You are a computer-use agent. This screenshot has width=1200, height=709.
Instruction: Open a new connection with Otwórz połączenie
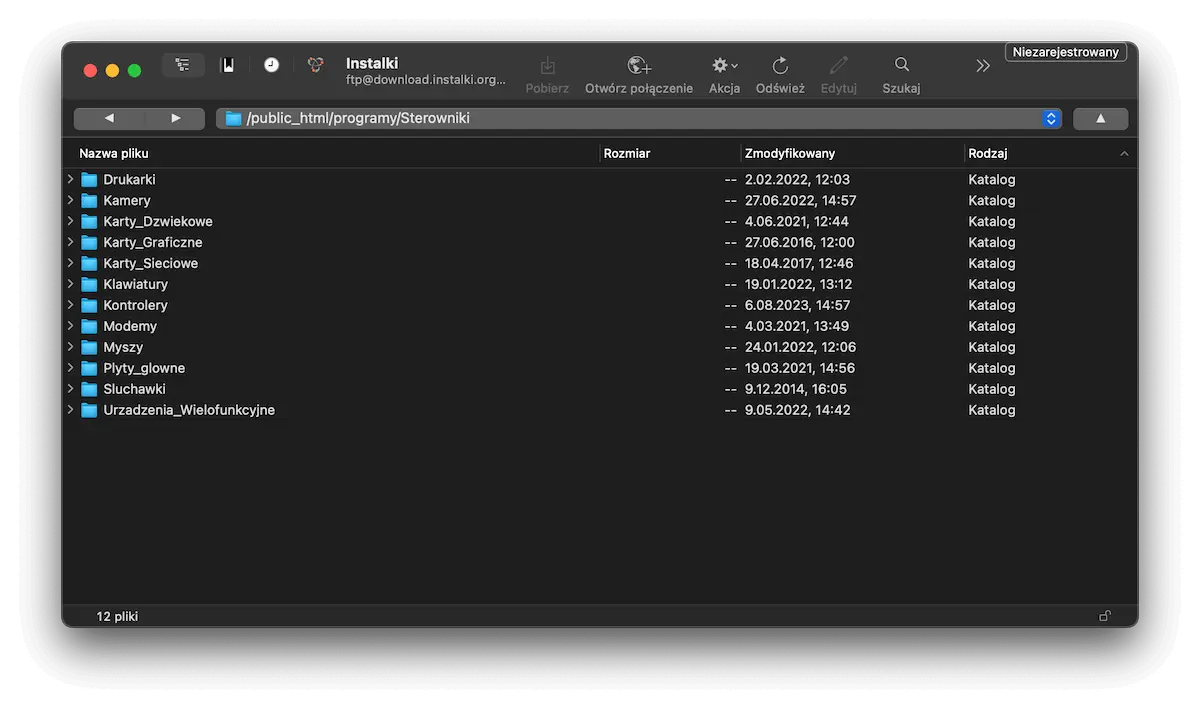coord(638,72)
